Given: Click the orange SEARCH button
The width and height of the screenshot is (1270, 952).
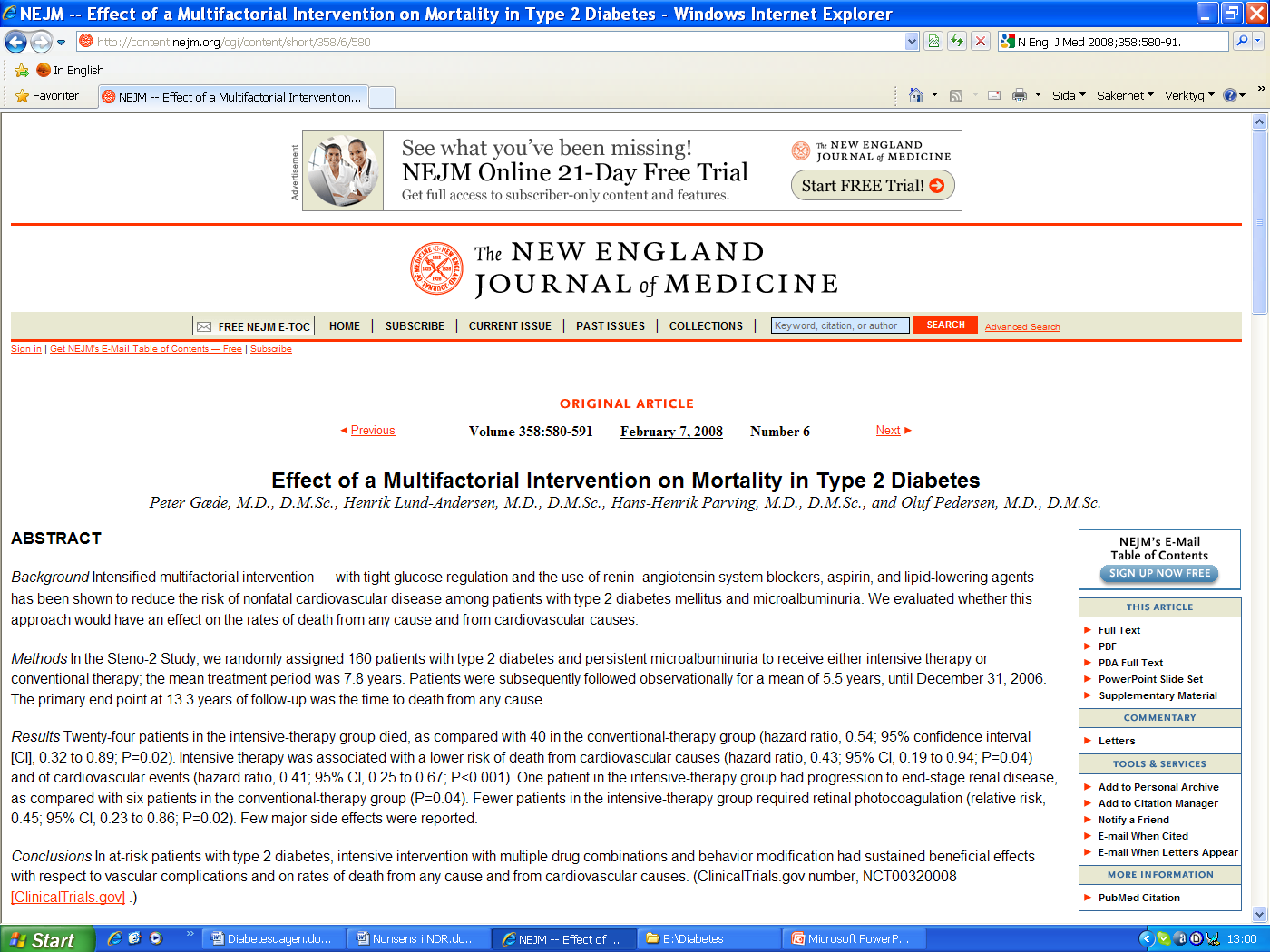Looking at the screenshot, I should (x=945, y=325).
